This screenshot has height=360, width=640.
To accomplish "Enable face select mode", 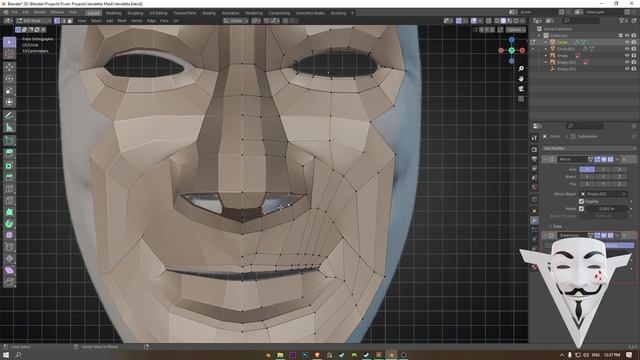I will click(70, 20).
